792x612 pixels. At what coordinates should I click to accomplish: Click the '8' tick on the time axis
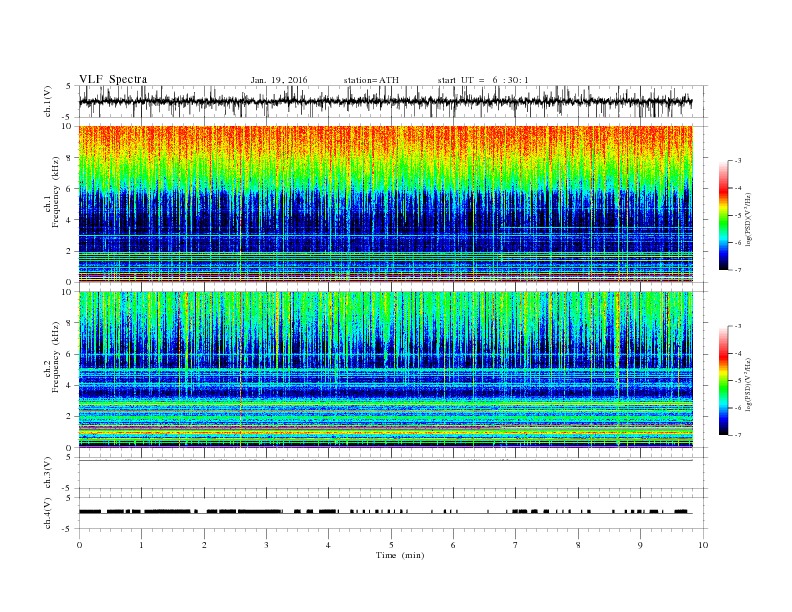pos(578,545)
